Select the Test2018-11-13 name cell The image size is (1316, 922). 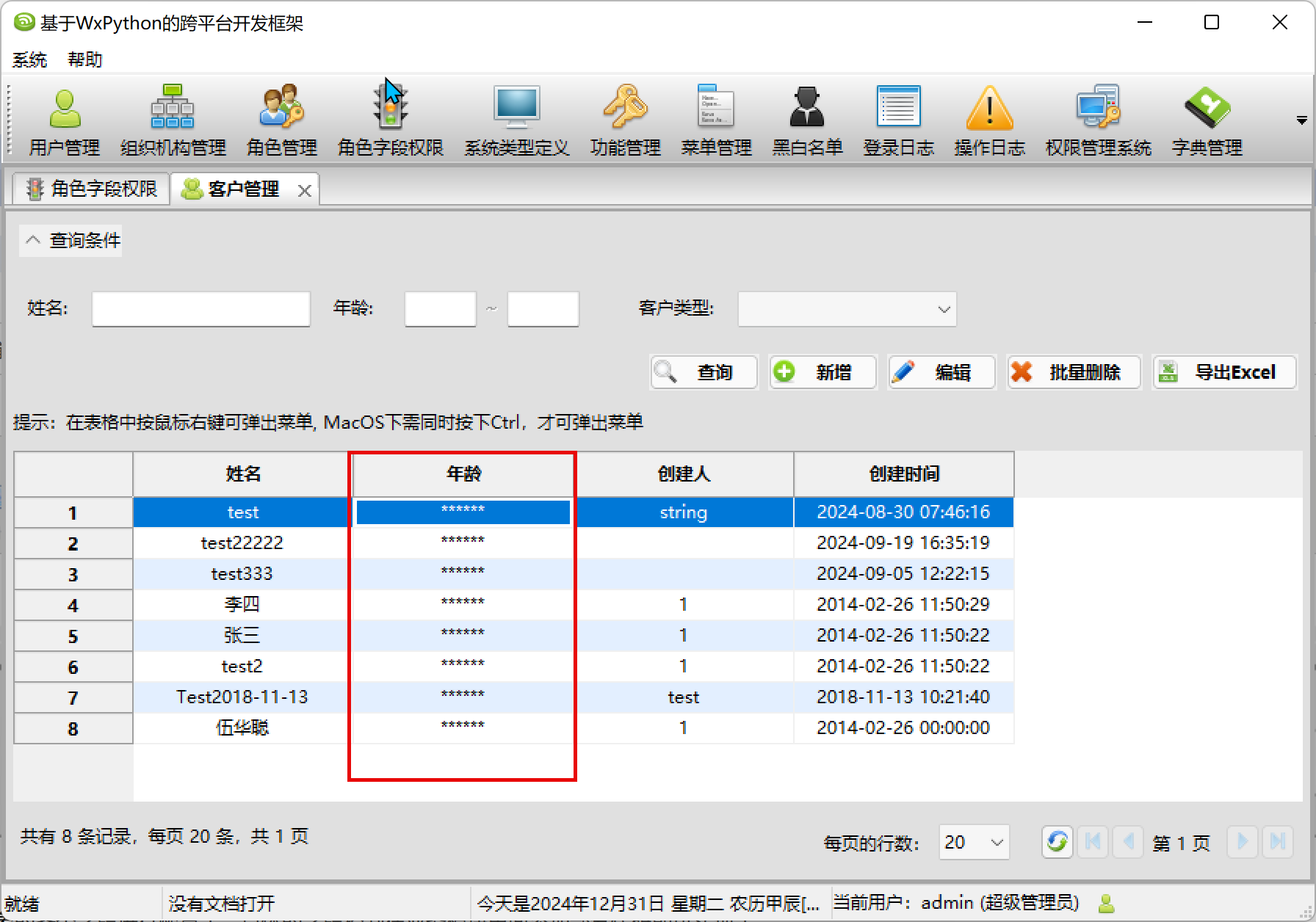(242, 697)
